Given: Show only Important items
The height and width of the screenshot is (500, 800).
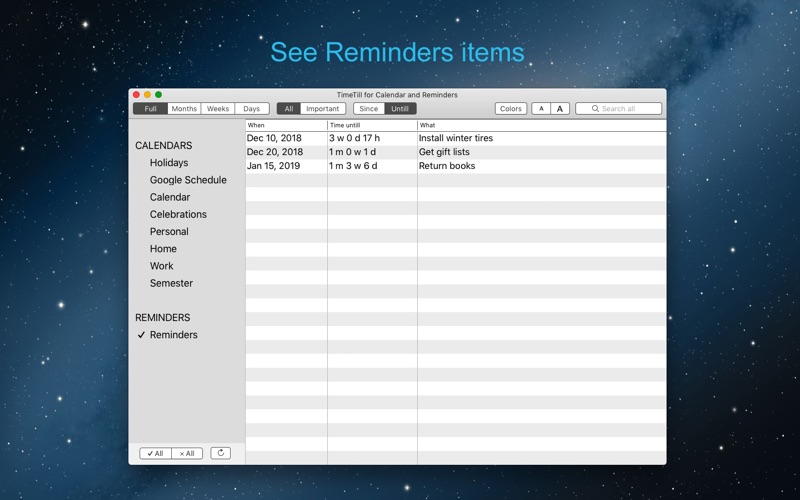Looking at the screenshot, I should 322,109.
